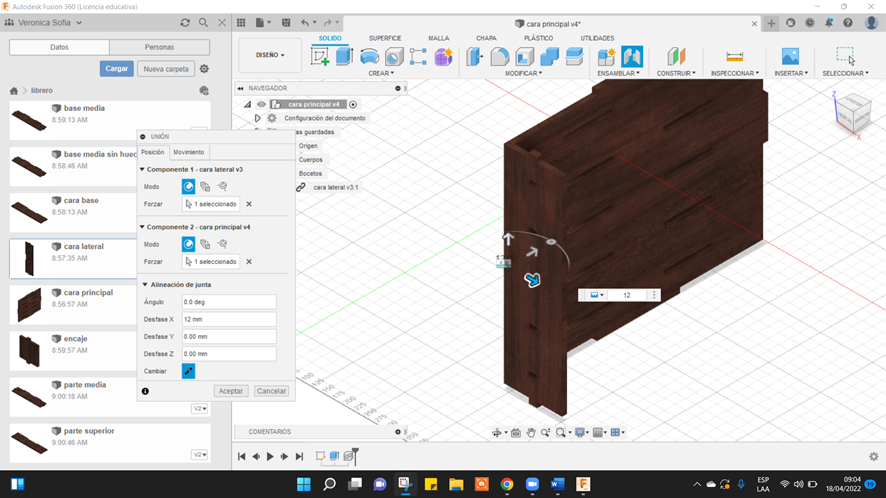Open the DISEÑO workspace dropdown
This screenshot has height=498, width=886.
click(x=270, y=55)
